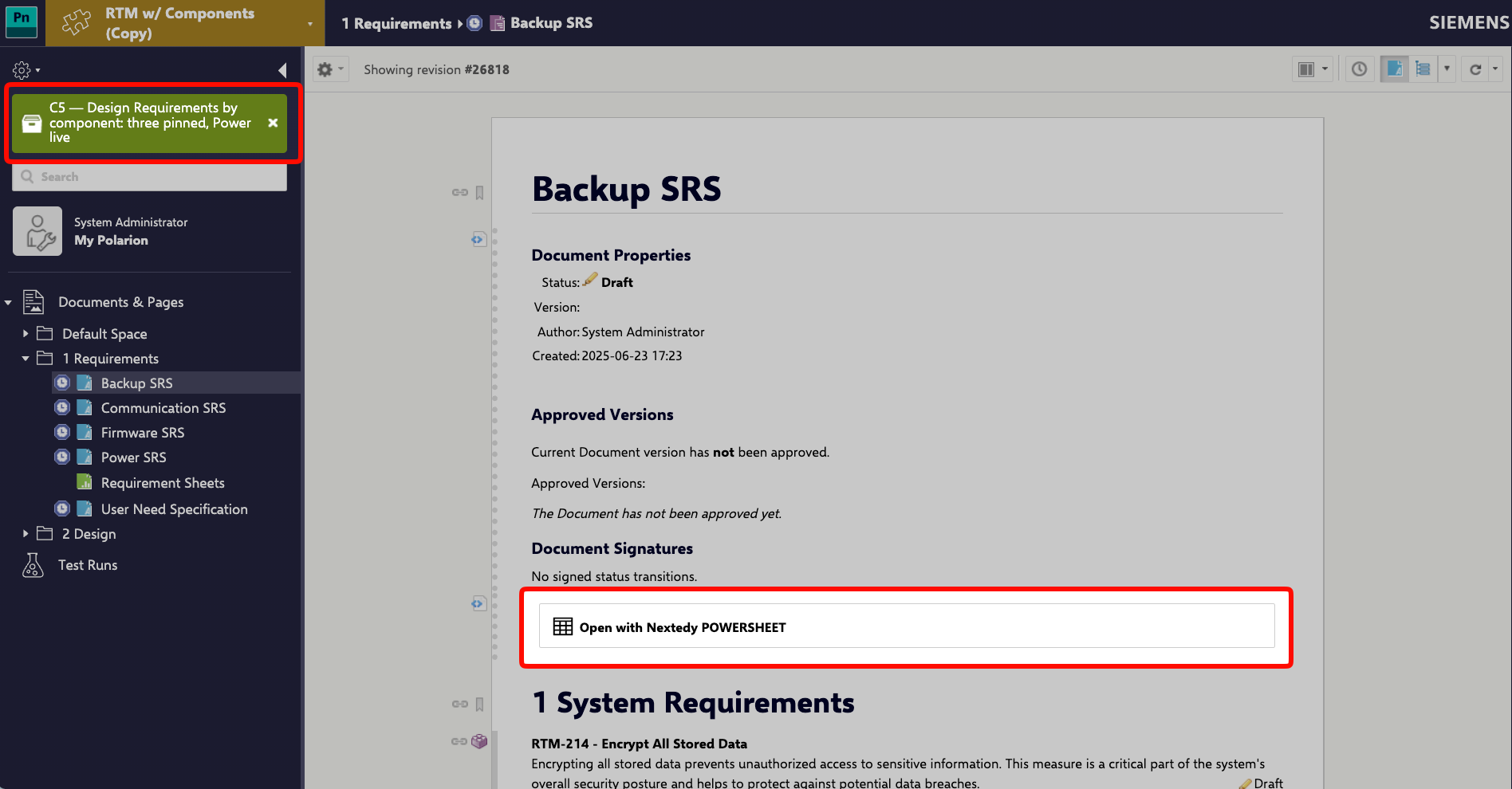Expand the Default Space folder
1512x789 pixels.
pos(26,333)
